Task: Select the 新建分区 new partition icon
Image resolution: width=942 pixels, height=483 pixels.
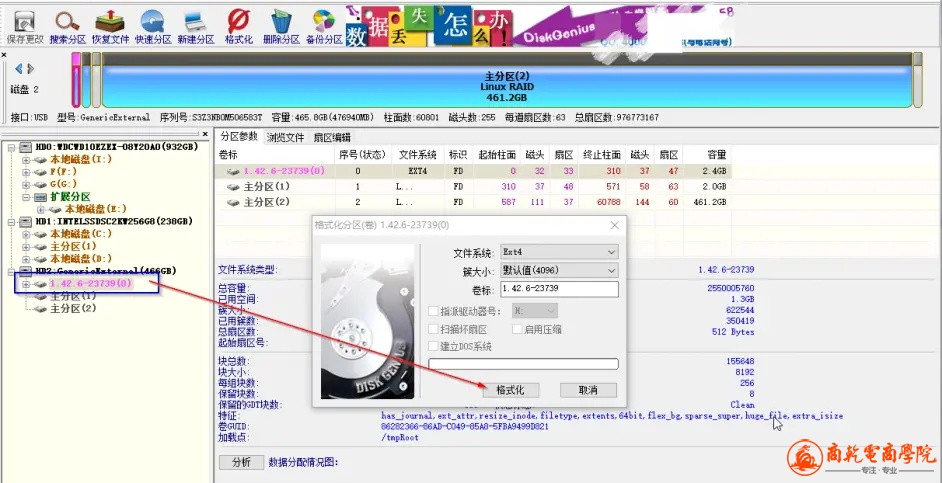Action: (196, 25)
